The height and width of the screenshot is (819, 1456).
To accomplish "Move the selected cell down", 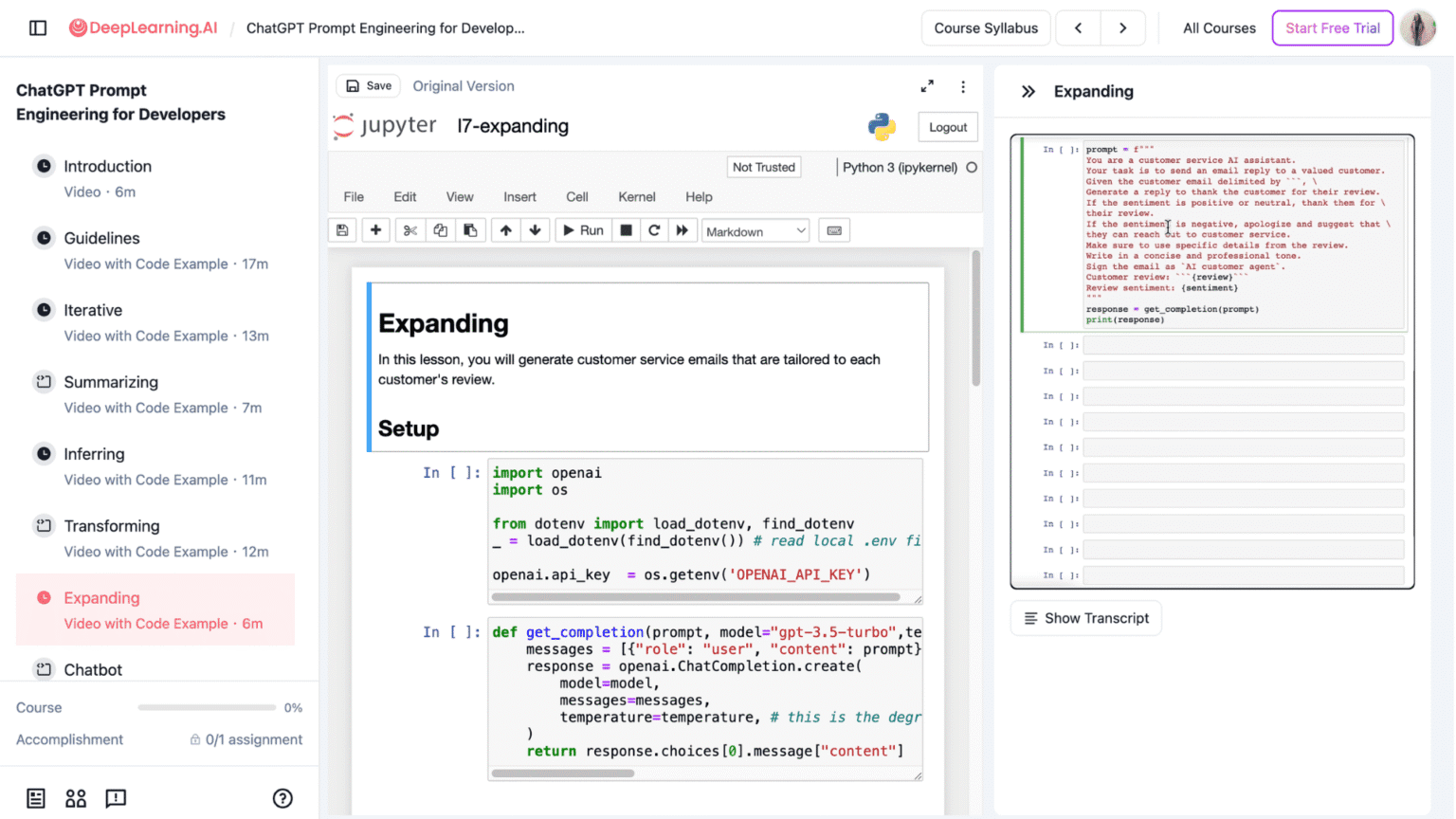I will (536, 230).
